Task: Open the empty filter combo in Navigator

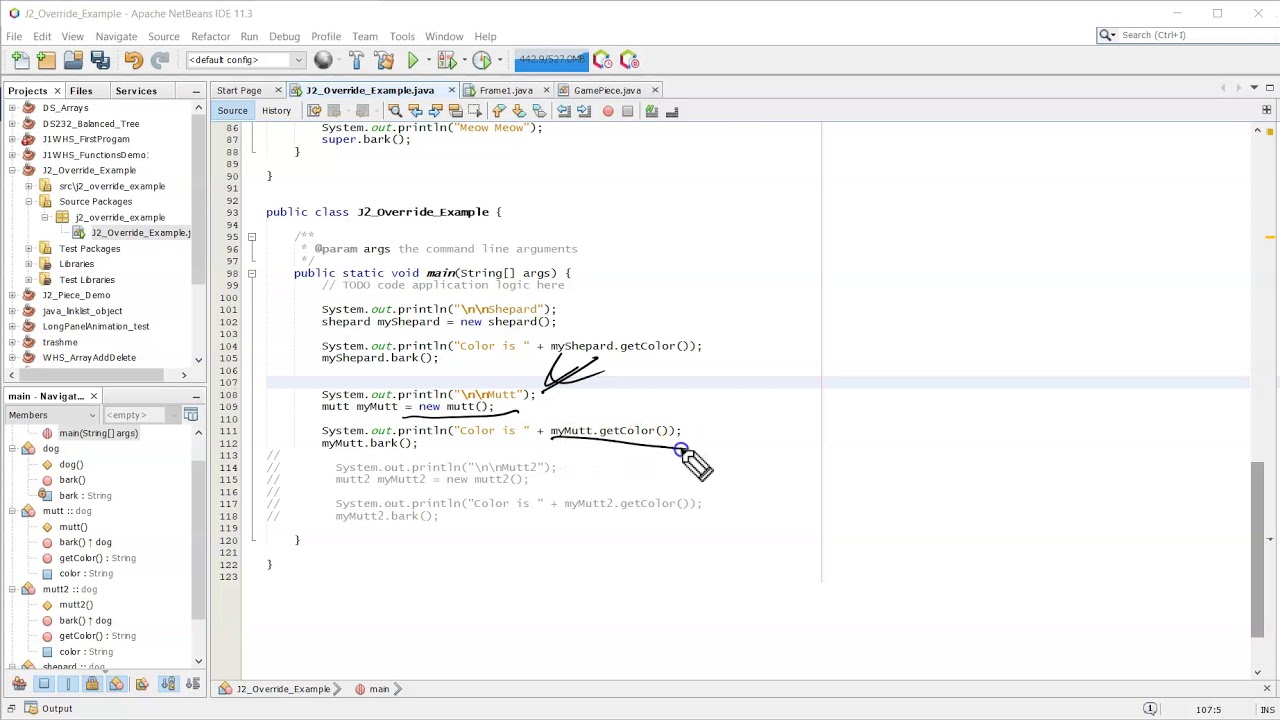Action: tap(142, 415)
